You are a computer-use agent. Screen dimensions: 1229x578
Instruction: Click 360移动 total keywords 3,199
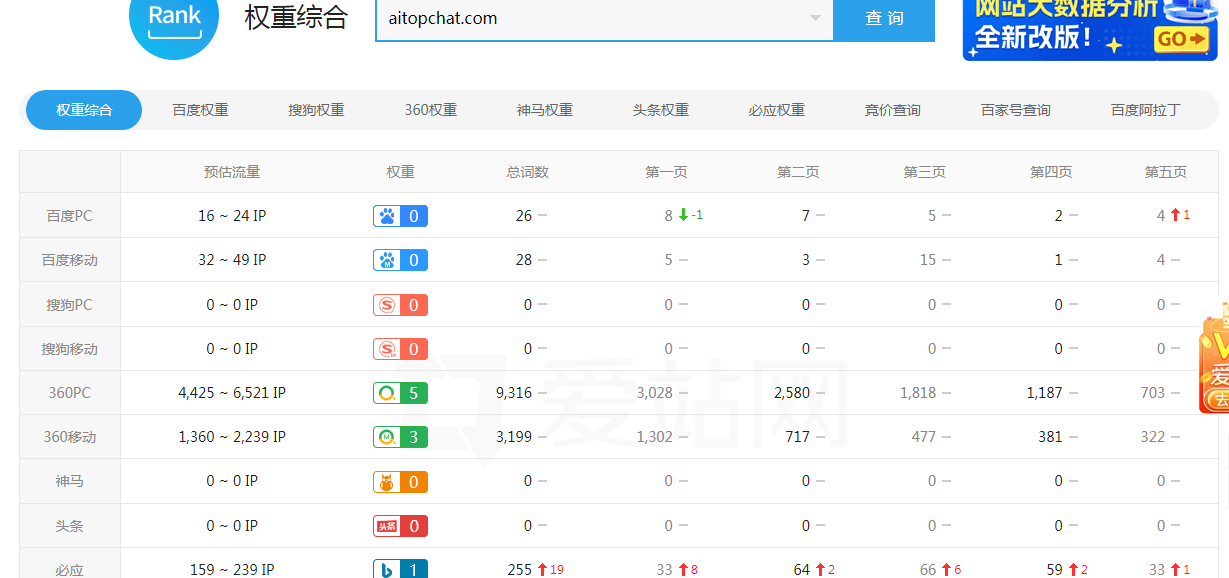coord(514,436)
